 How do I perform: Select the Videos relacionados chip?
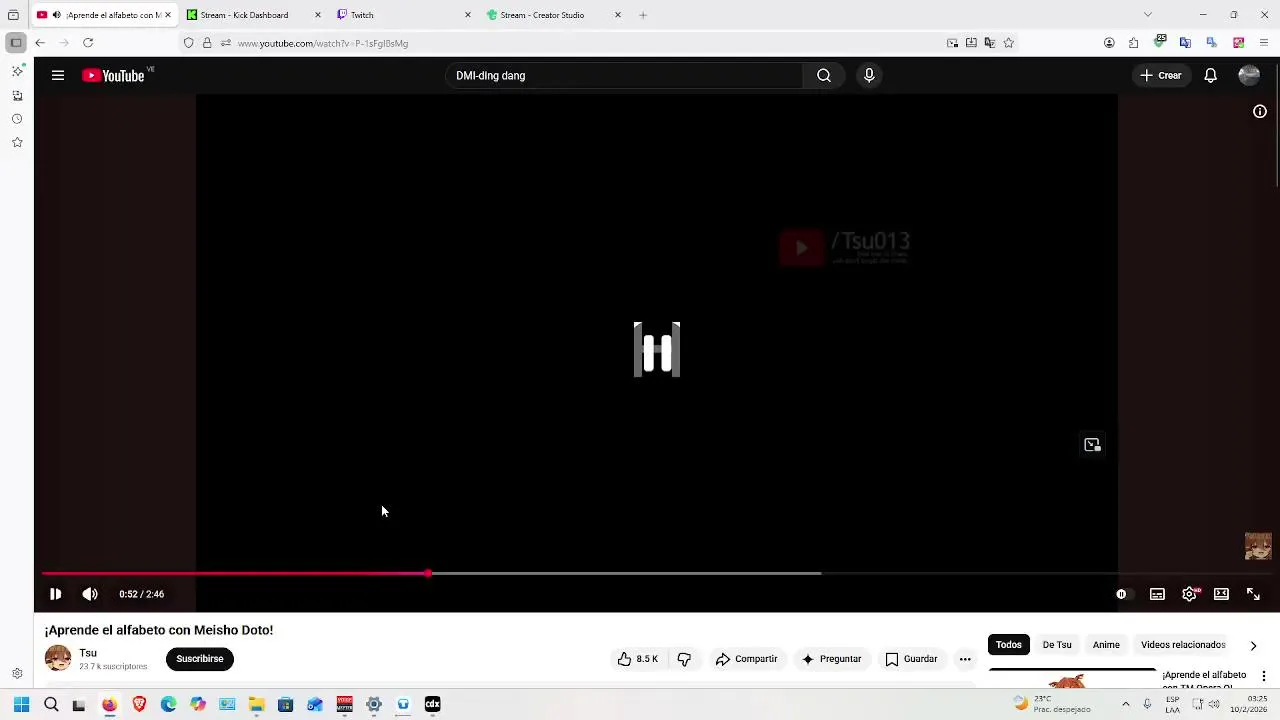click(1183, 645)
